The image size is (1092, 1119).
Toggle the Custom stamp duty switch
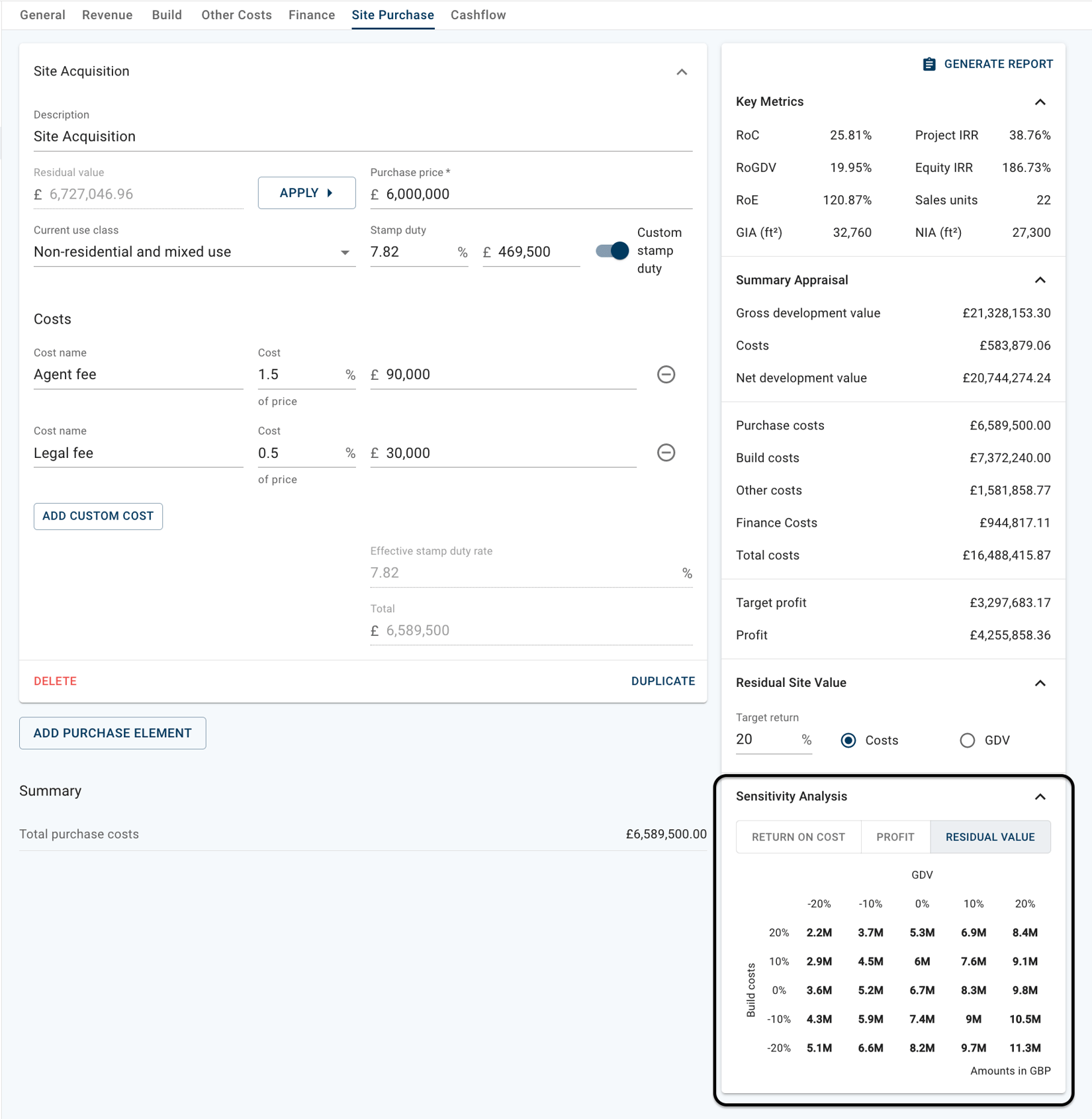[x=612, y=251]
